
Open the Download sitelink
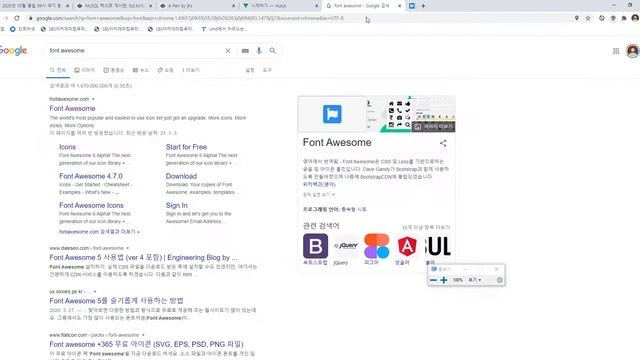[181, 176]
